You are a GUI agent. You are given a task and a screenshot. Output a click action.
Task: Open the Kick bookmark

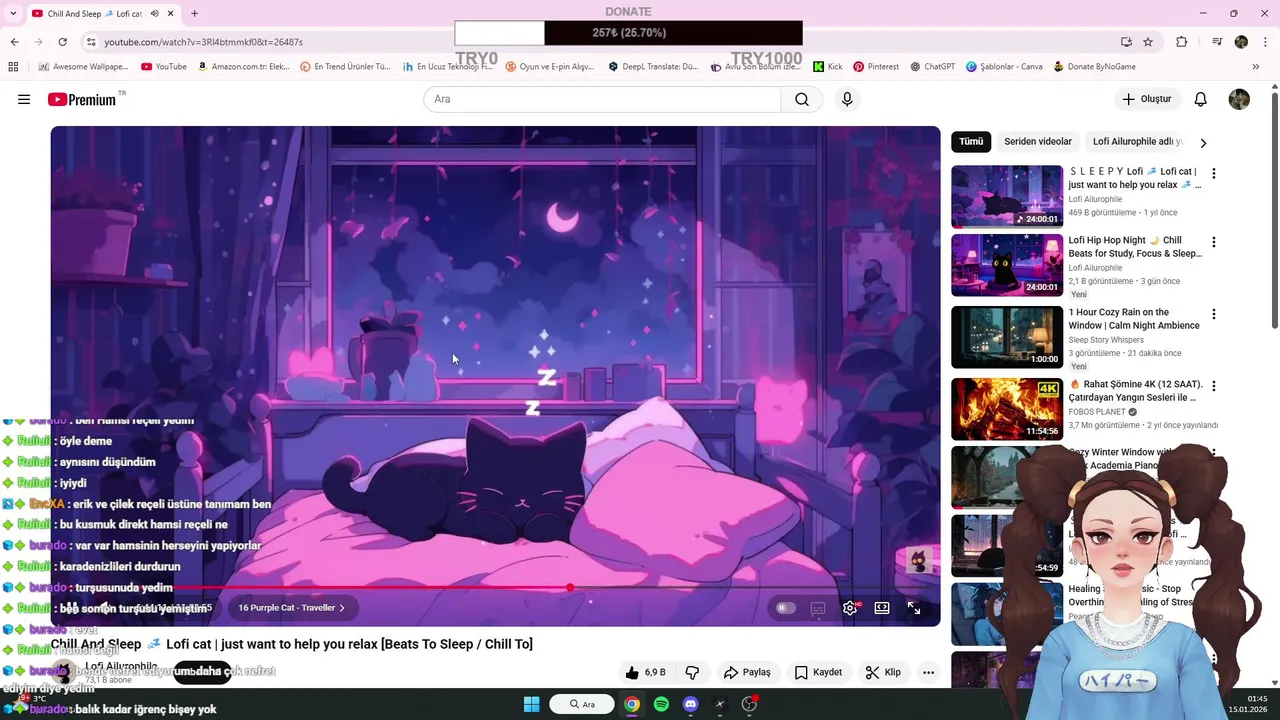pyautogui.click(x=828, y=67)
